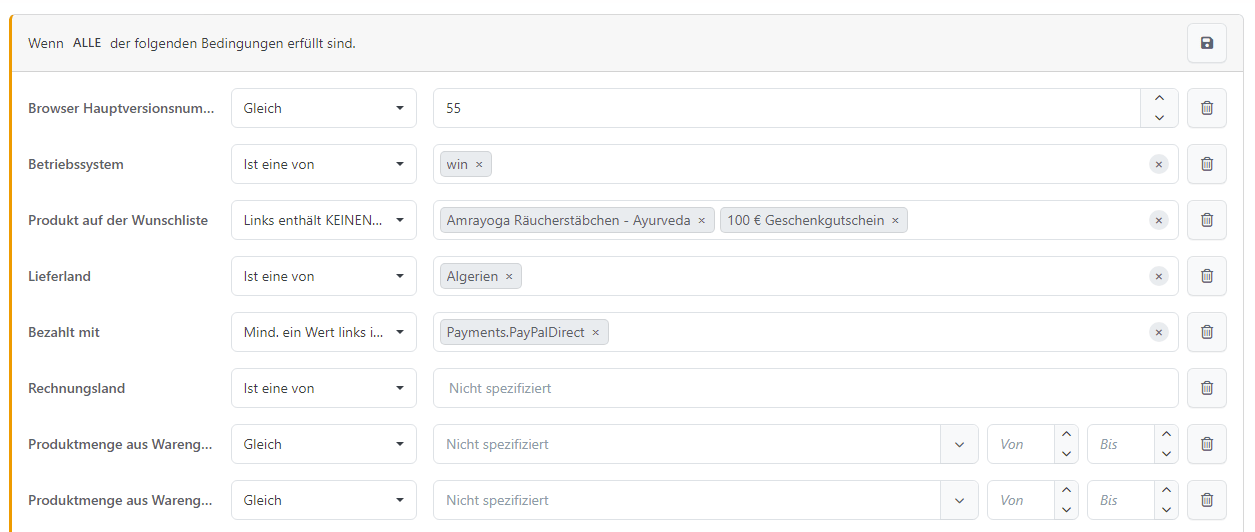Clear all products in the Wunschliste field
1255x532 pixels.
coord(1158,220)
